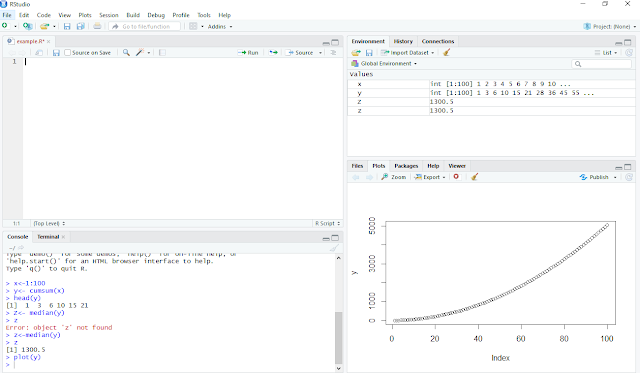Click the Create a project icon
This screenshot has height=373, width=640.
point(27,26)
